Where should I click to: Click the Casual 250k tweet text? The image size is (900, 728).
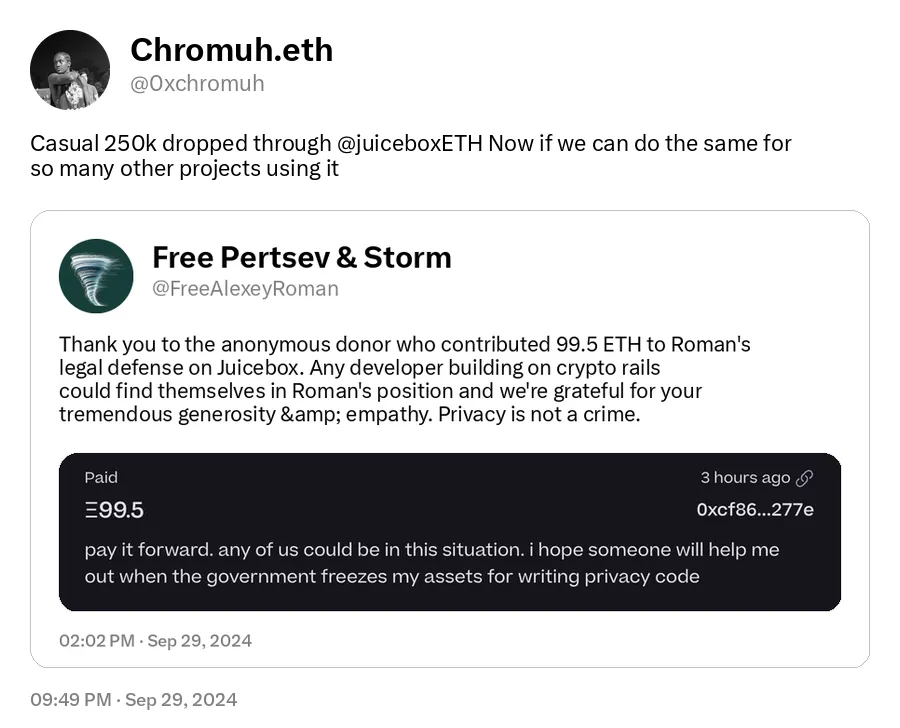411,156
